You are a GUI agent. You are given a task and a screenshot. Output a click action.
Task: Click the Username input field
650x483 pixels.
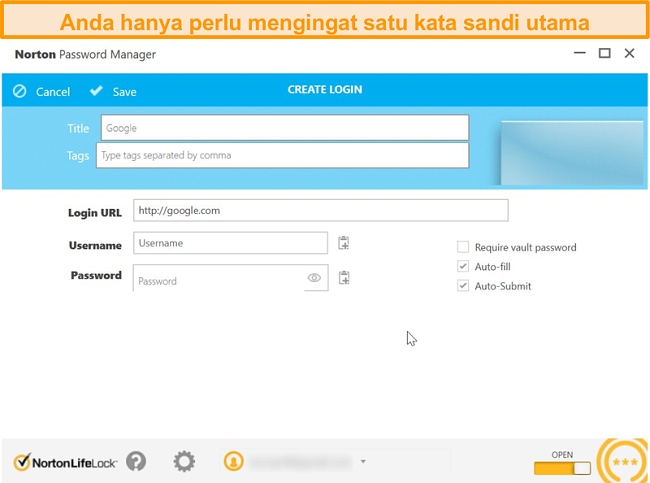click(230, 243)
